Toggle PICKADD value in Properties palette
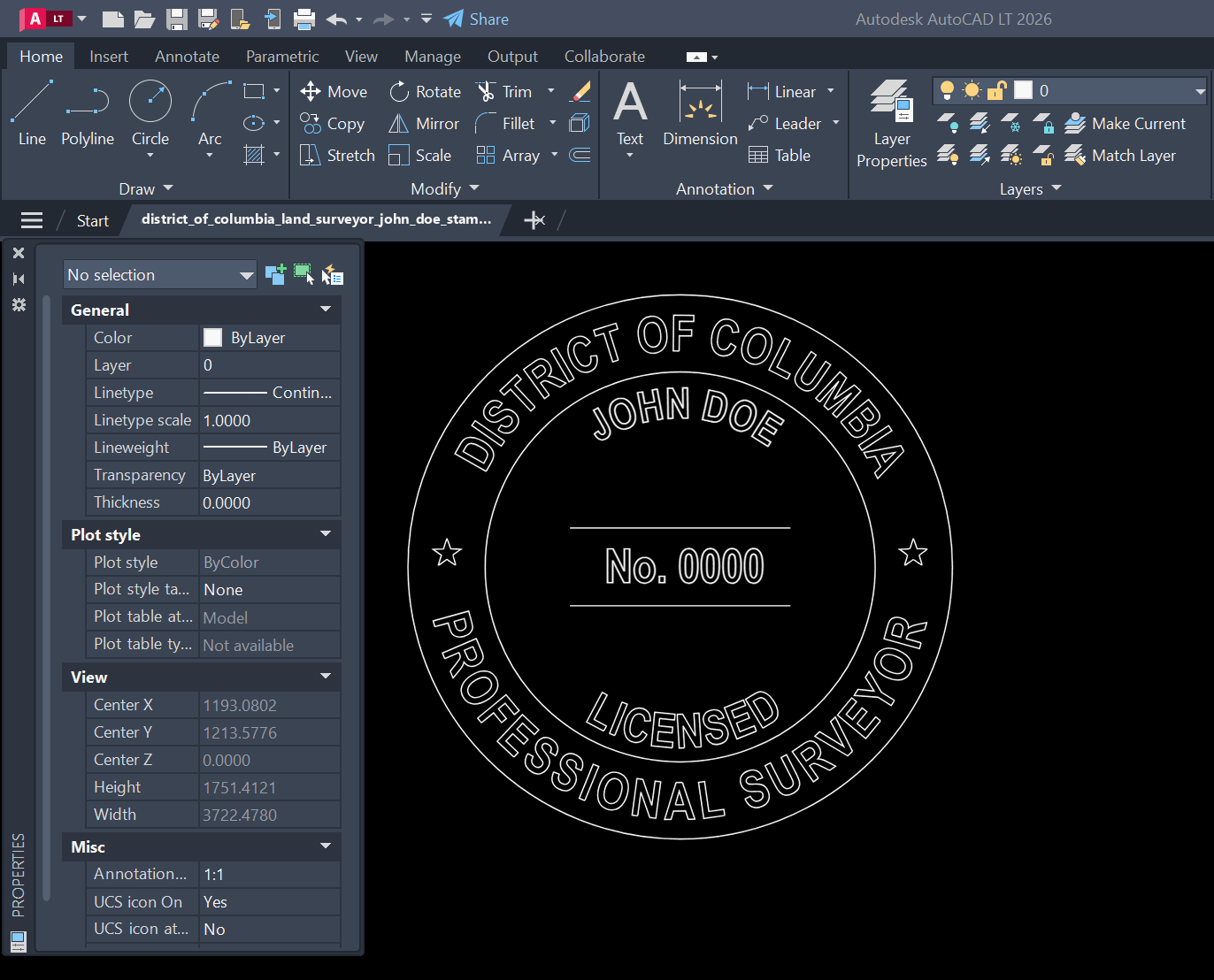 pyautogui.click(x=275, y=274)
